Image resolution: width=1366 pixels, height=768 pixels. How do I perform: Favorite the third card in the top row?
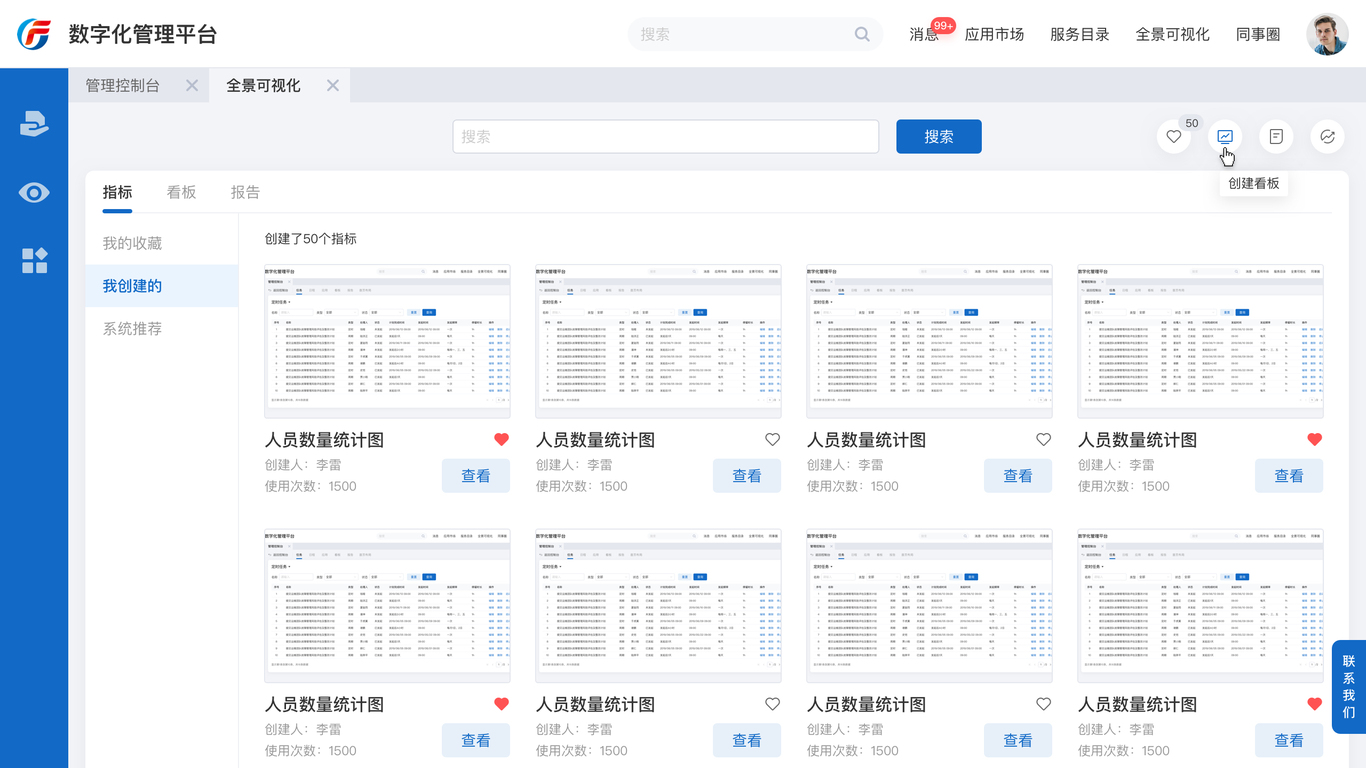click(x=1044, y=439)
